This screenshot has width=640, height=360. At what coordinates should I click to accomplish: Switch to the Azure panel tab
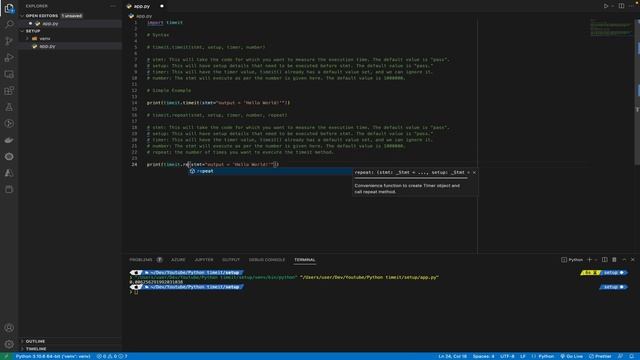(178, 260)
